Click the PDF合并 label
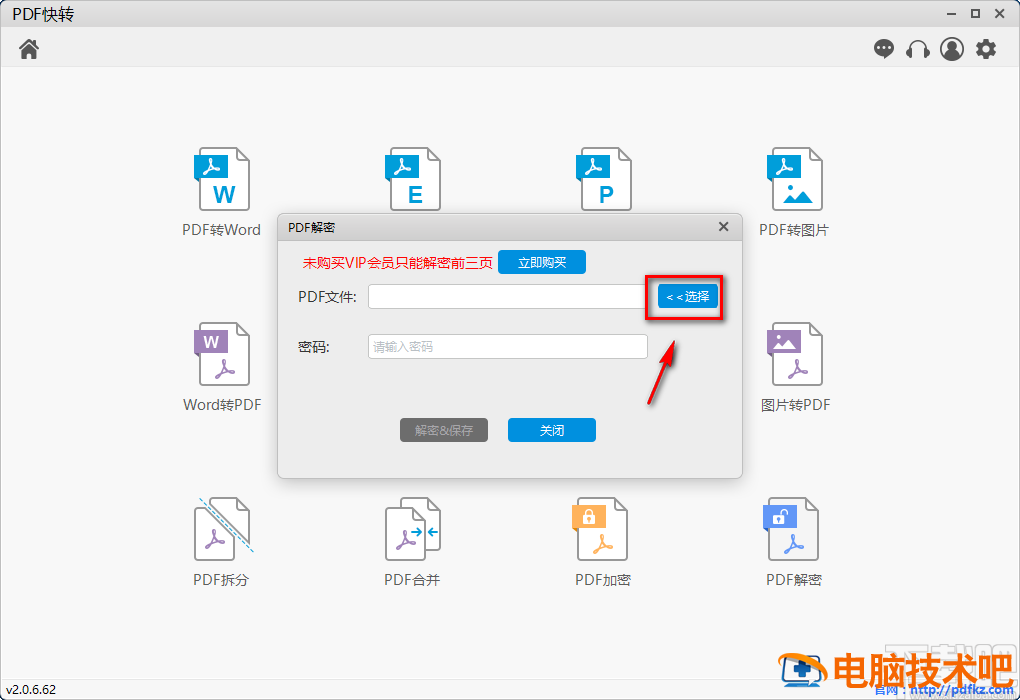Viewport: 1020px width, 700px height. (x=412, y=580)
